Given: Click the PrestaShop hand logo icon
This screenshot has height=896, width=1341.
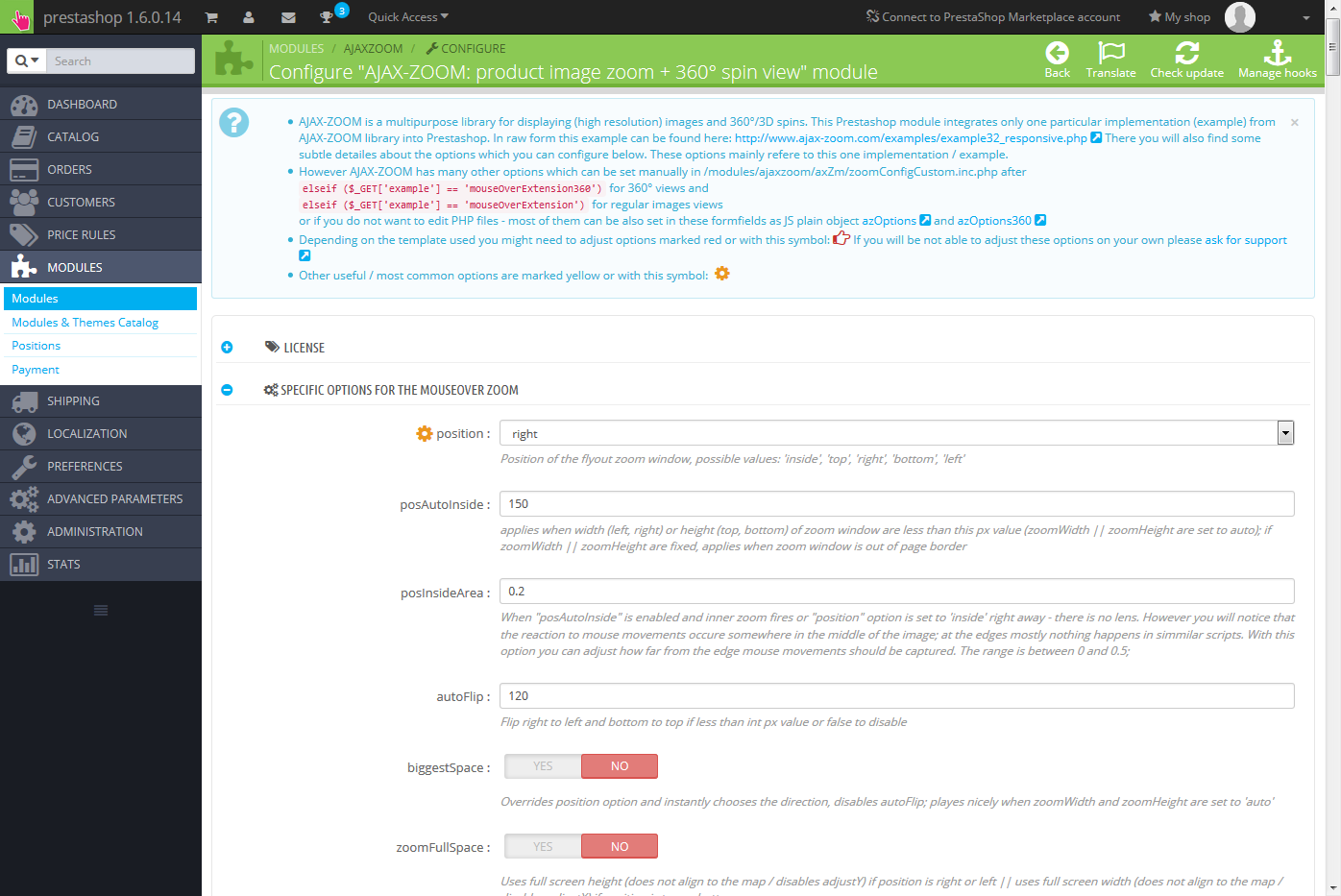Looking at the screenshot, I should click(17, 17).
